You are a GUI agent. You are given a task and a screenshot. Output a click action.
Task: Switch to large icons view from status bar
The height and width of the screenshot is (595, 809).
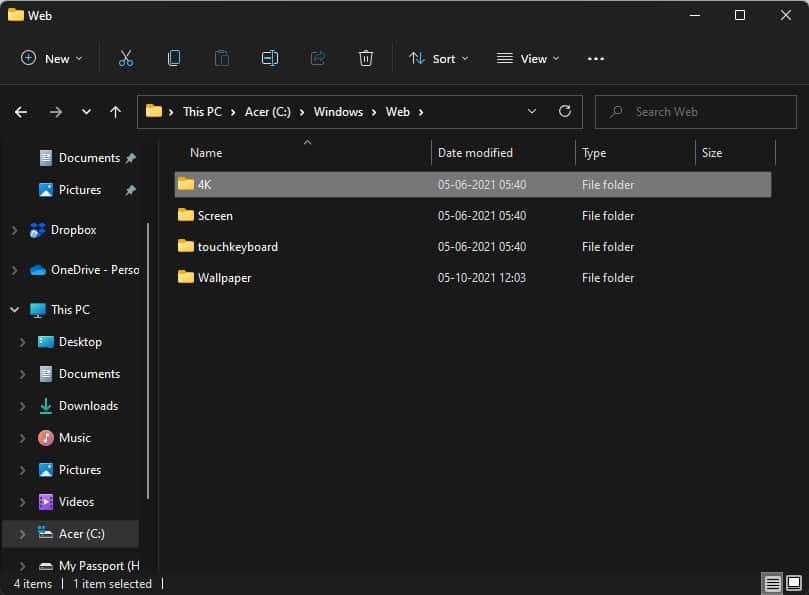(x=795, y=583)
